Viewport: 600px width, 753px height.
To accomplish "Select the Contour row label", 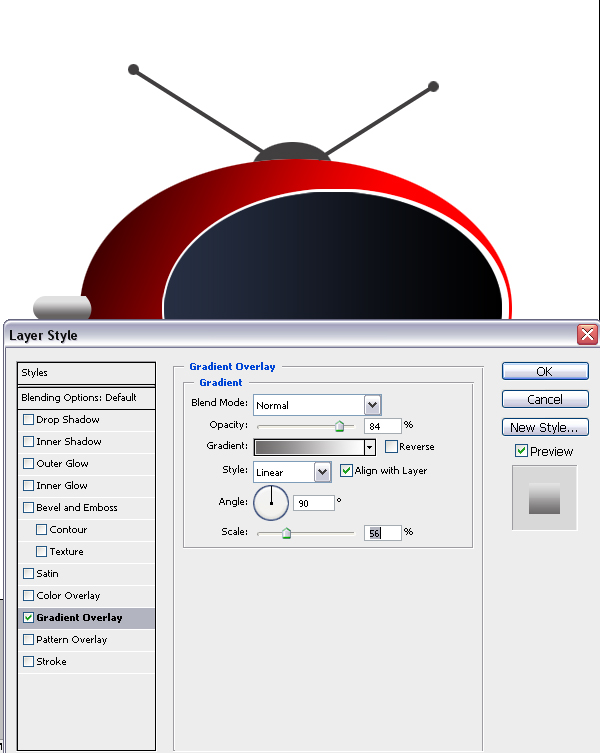I will [x=68, y=530].
